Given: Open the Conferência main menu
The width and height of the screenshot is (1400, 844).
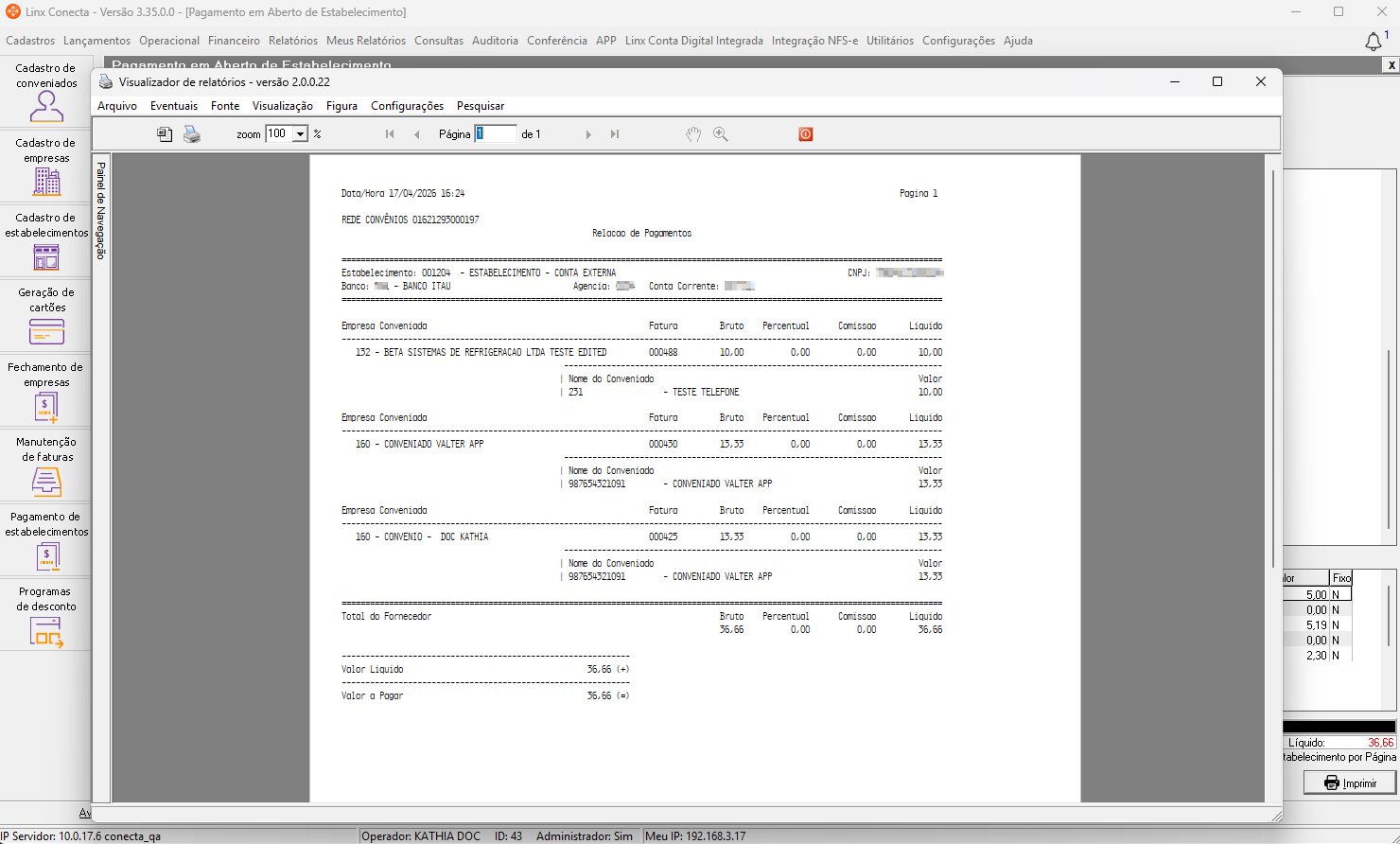Looking at the screenshot, I should 557,41.
